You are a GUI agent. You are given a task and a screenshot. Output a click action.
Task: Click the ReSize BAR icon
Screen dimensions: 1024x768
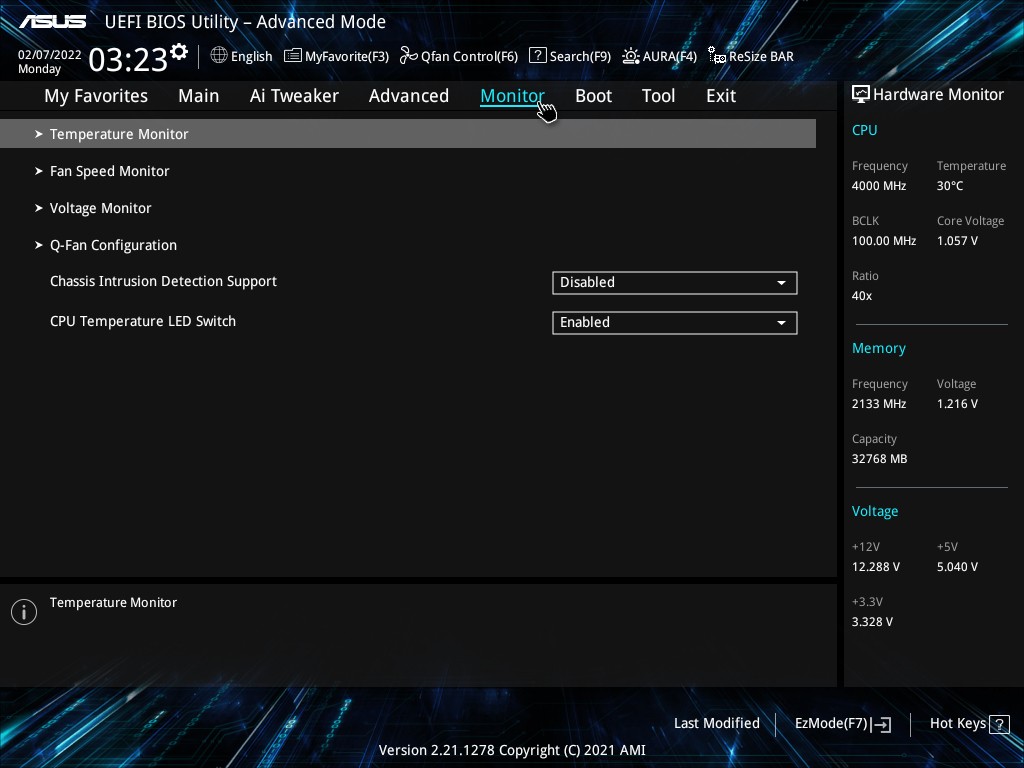point(717,56)
